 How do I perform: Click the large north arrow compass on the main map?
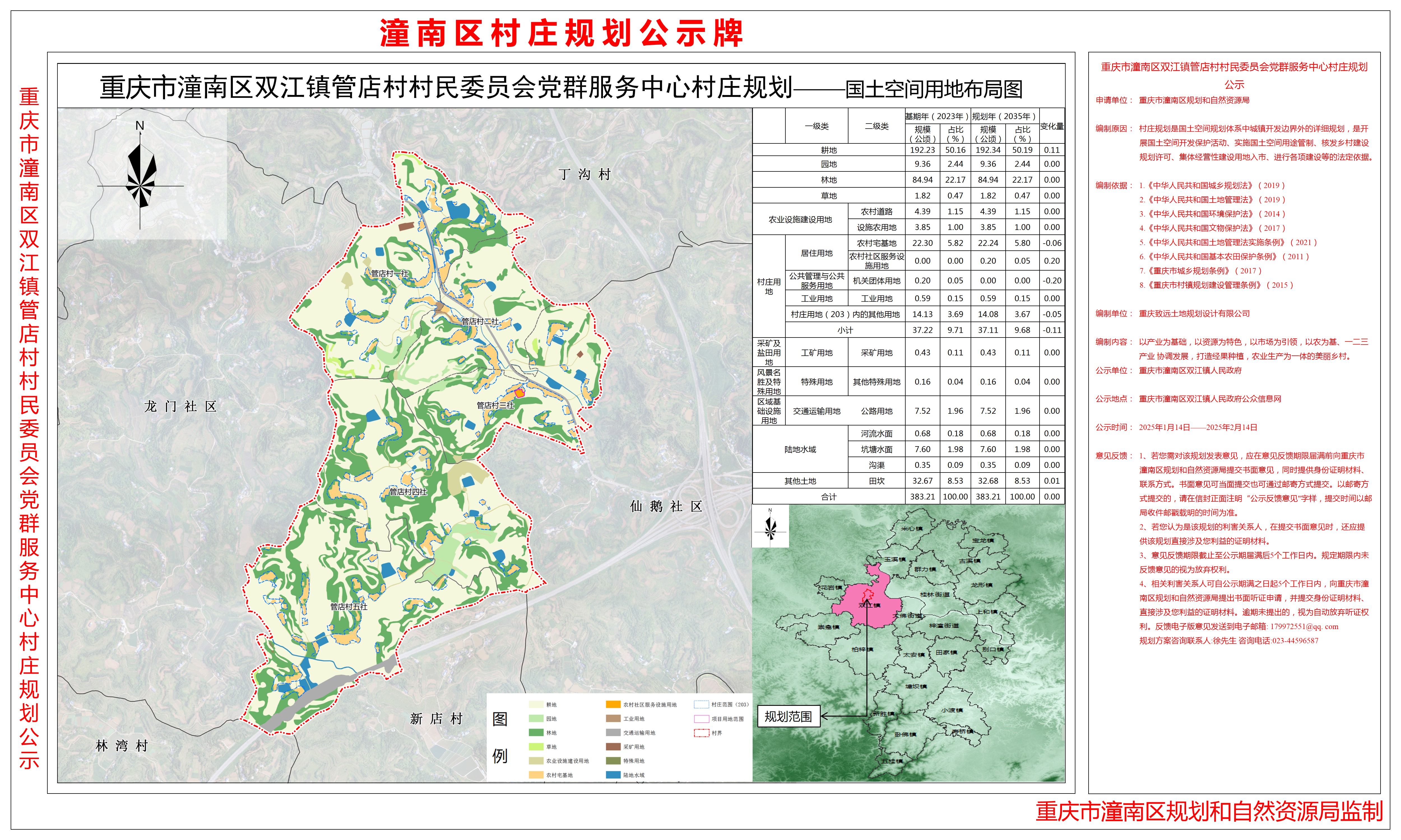[140, 175]
